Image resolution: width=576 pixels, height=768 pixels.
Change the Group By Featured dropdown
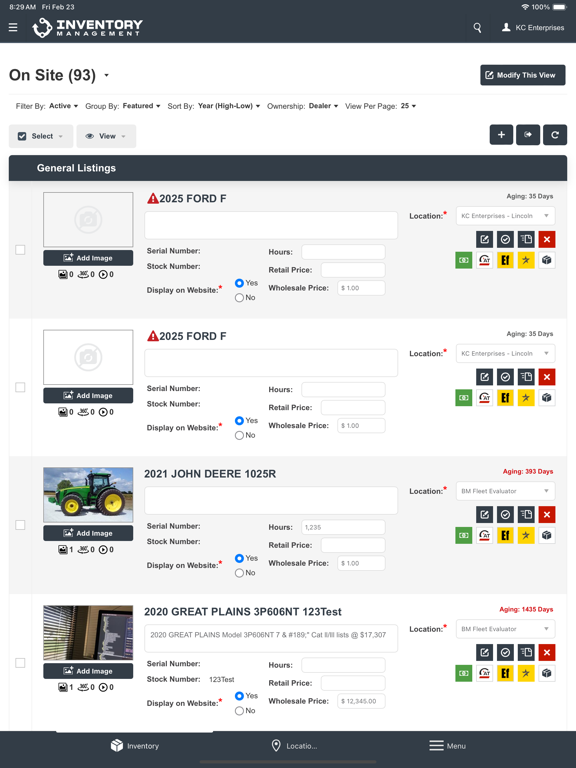(141, 106)
